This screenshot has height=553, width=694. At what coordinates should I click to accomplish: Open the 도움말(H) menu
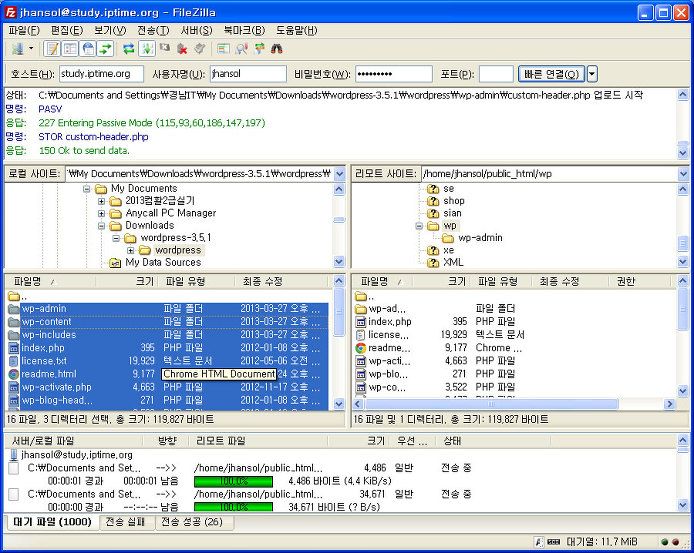click(297, 30)
